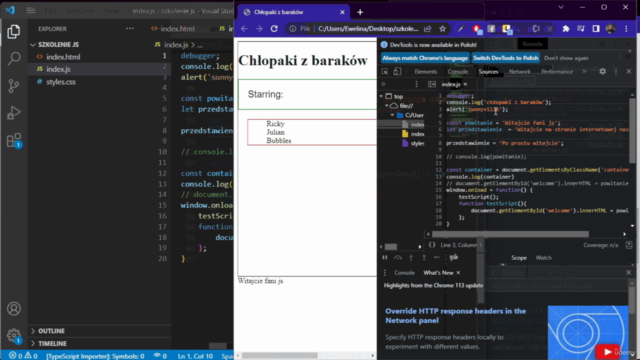Open index.html in the VS Code Explorer

[x=63, y=57]
